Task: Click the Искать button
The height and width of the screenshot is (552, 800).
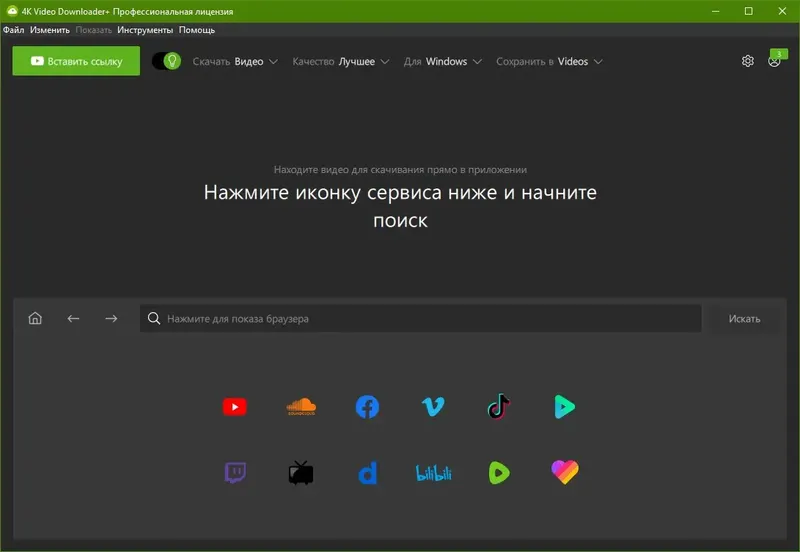Action: 744,319
